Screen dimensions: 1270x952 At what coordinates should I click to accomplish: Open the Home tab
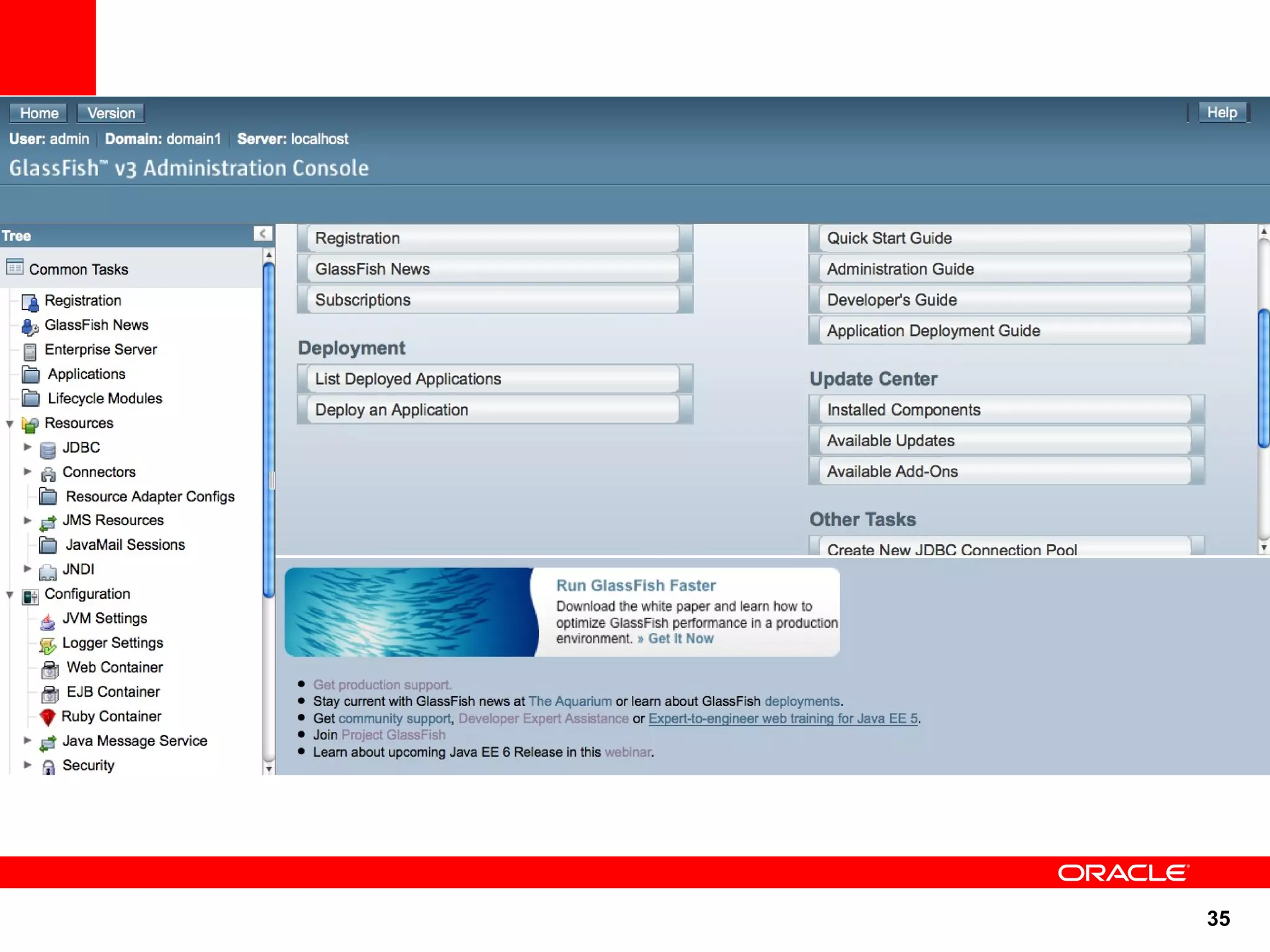point(39,113)
